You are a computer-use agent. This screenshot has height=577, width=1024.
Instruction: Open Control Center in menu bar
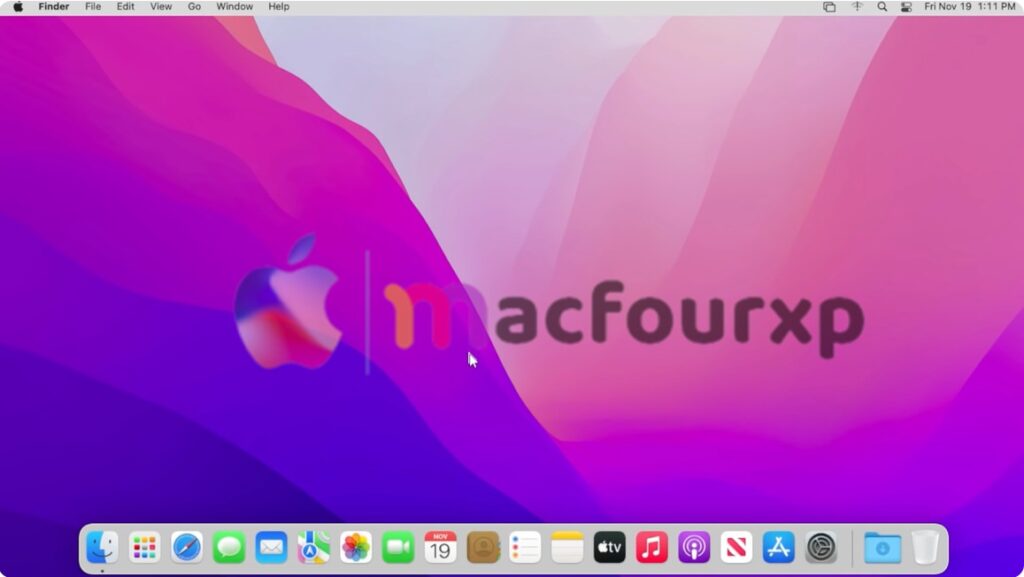(907, 7)
